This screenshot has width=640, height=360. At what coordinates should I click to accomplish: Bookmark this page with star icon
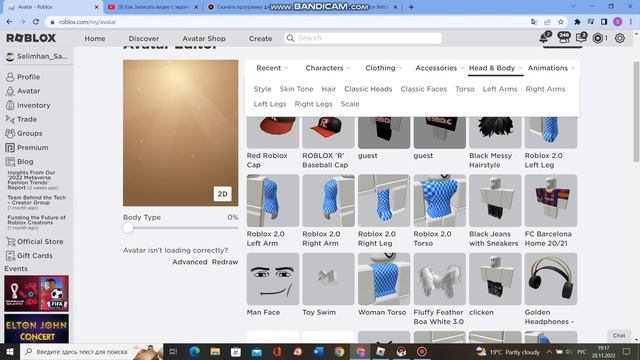[560, 22]
